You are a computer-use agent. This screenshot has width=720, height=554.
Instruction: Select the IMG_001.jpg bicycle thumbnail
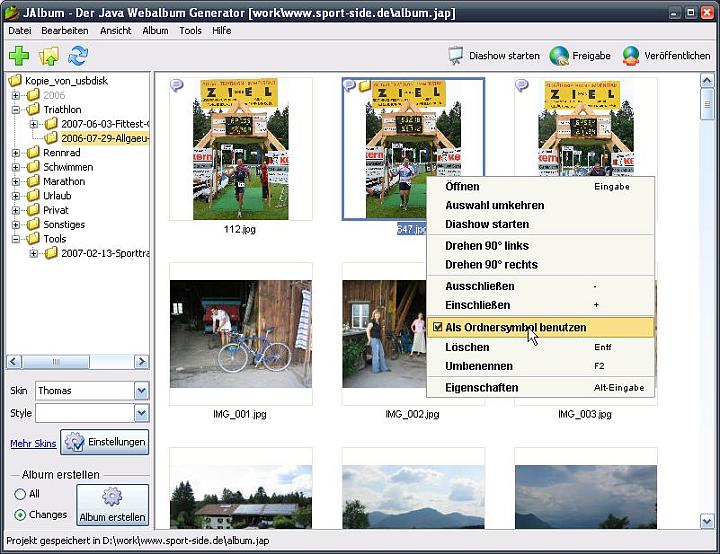click(x=241, y=334)
